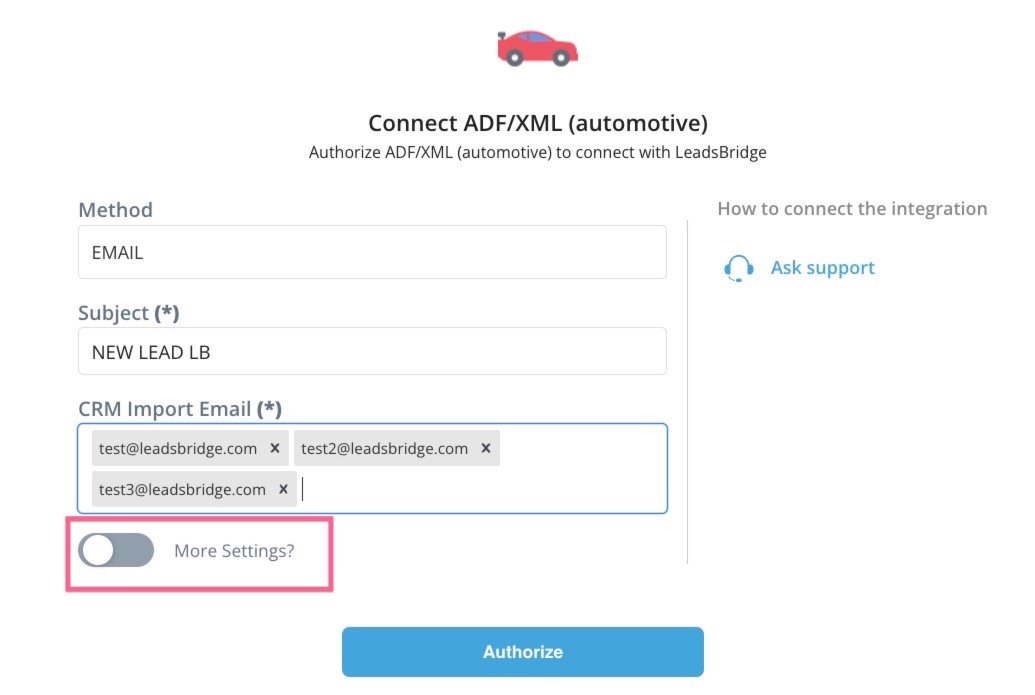
Task: Click the headset support icon
Action: pos(739,268)
